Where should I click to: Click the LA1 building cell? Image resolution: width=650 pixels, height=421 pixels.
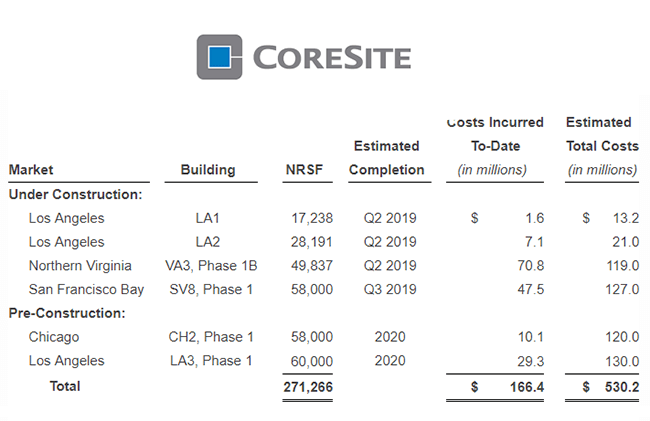coord(210,218)
